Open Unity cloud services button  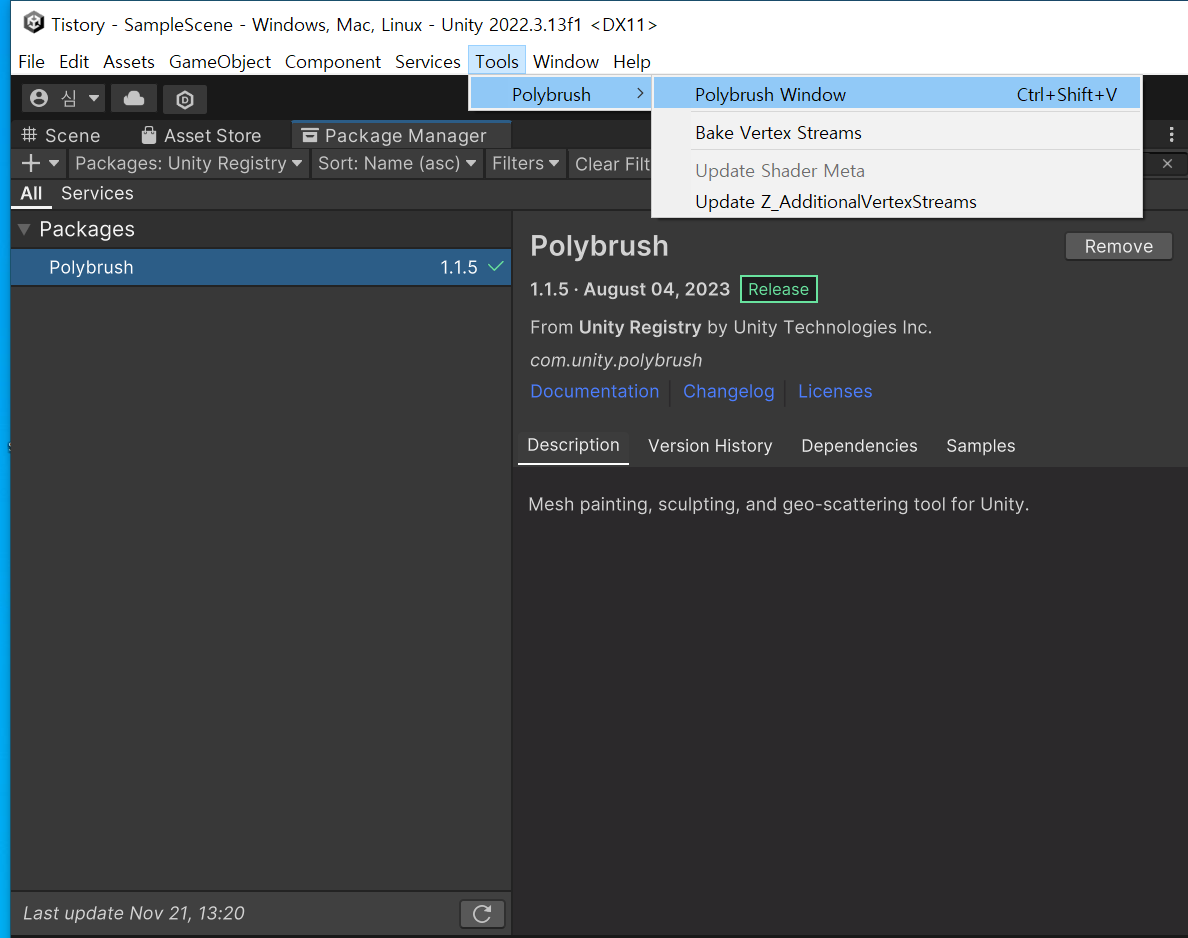coord(134,98)
